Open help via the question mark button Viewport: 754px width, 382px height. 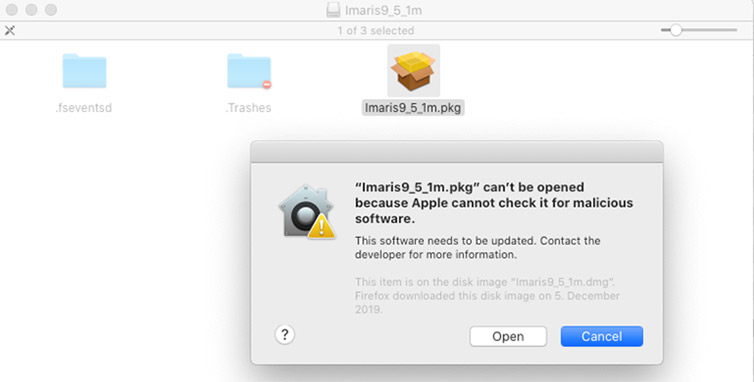[285, 334]
